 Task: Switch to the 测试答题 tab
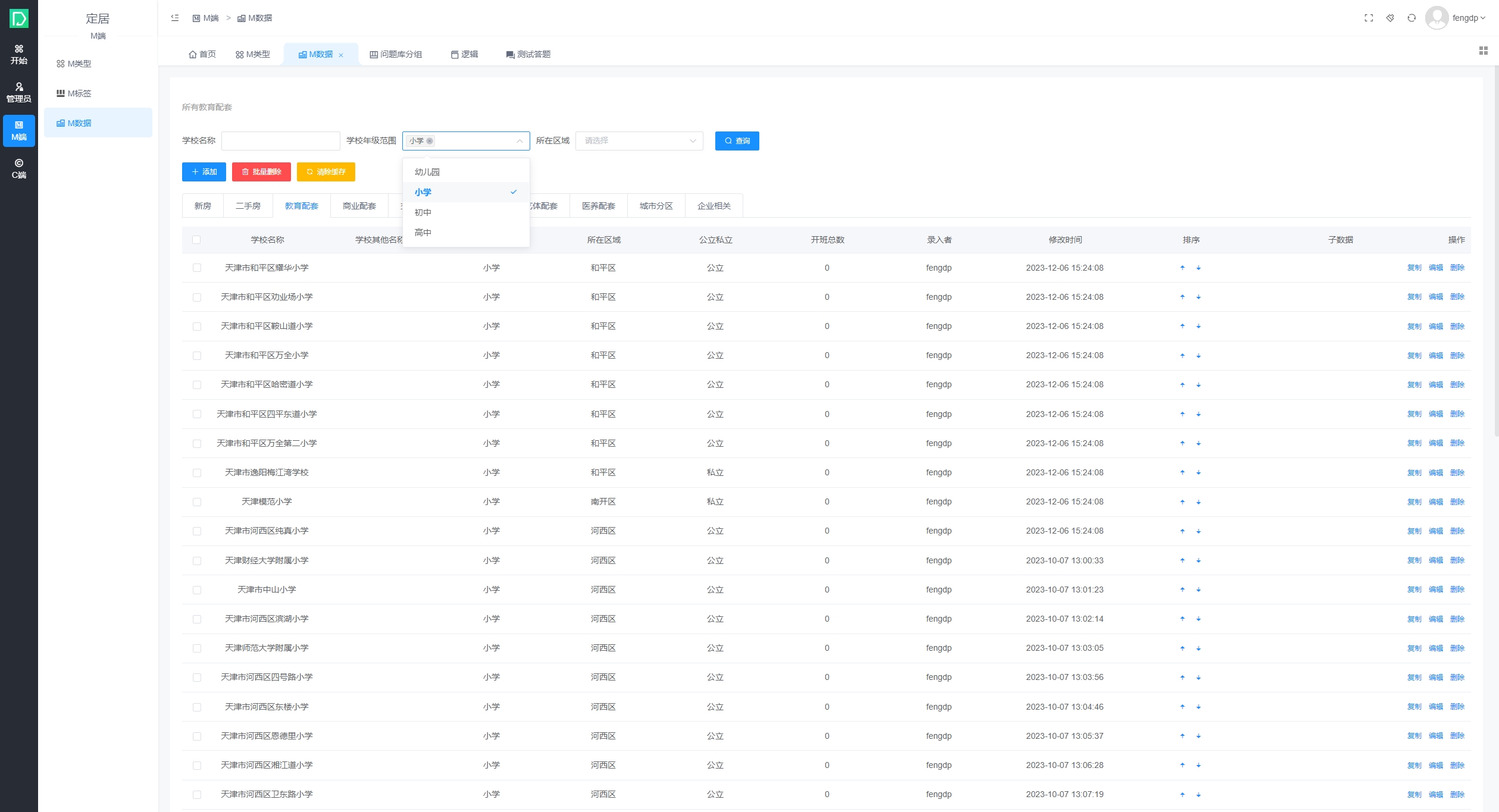tap(528, 54)
